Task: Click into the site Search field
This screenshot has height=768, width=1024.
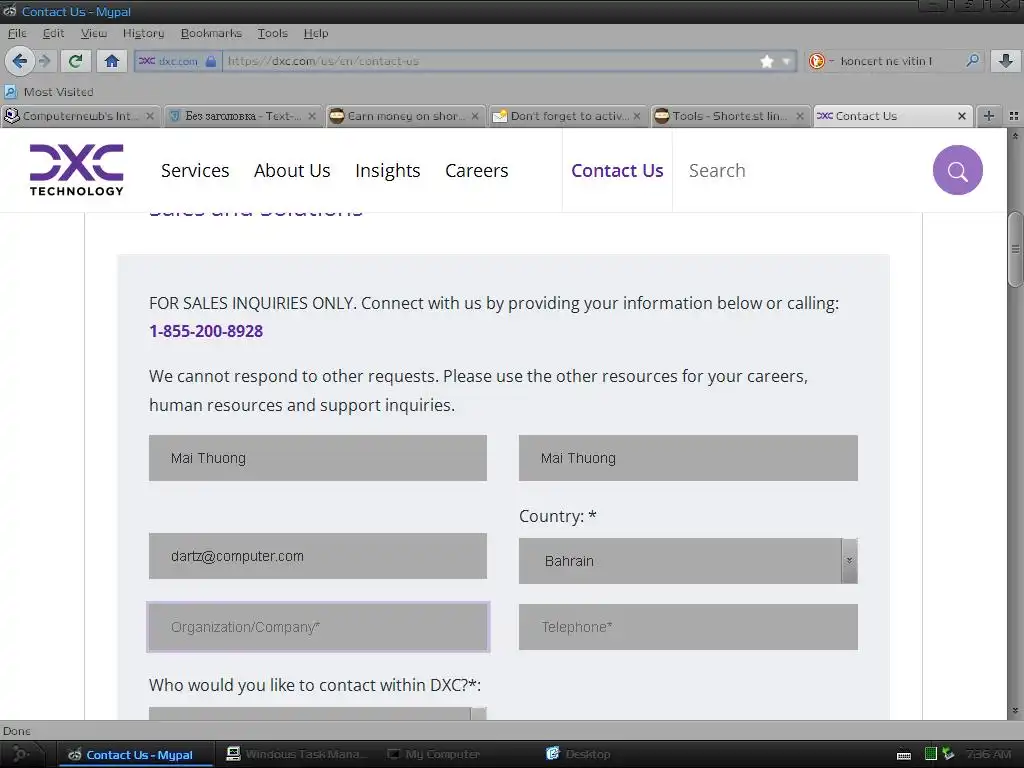Action: [x=803, y=170]
